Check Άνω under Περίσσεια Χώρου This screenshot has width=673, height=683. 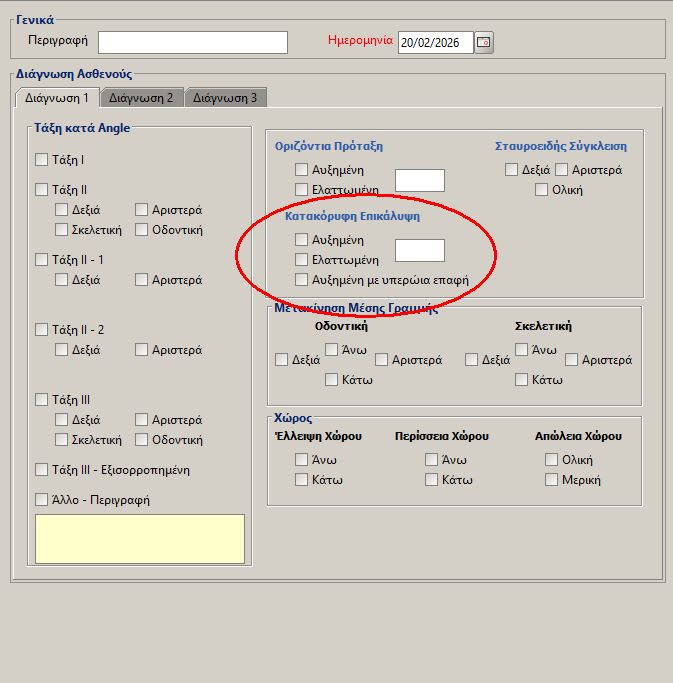(x=432, y=460)
